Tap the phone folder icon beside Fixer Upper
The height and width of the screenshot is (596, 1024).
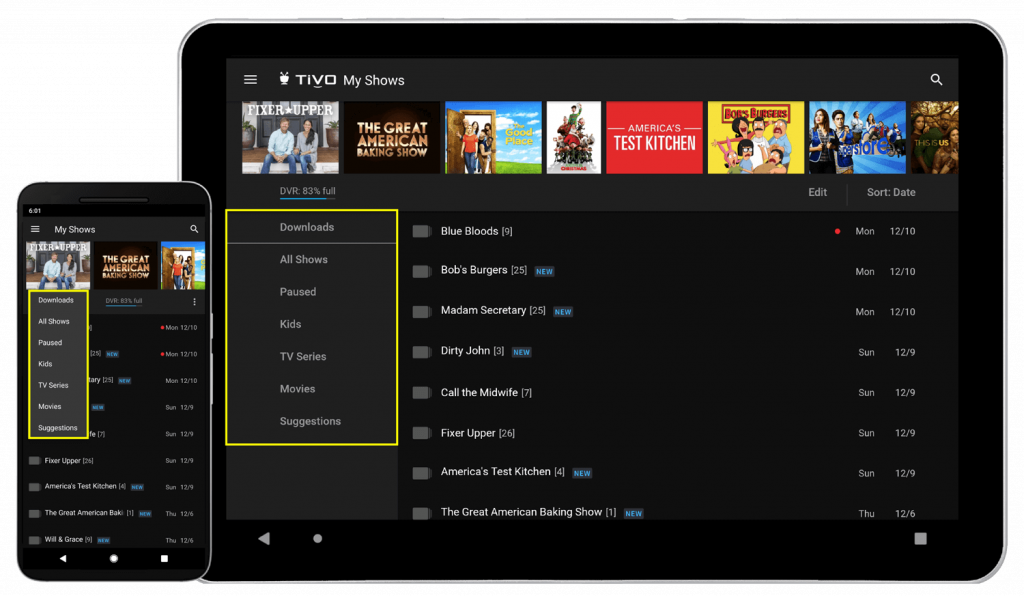[x=35, y=461]
